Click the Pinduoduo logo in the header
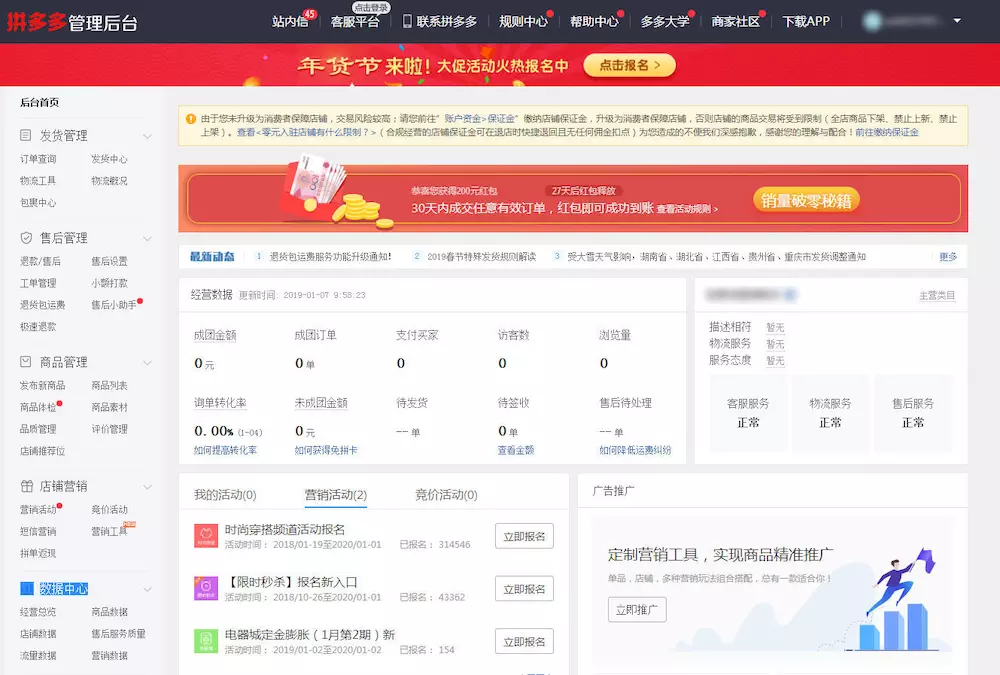The image size is (1000, 675). pos(72,22)
